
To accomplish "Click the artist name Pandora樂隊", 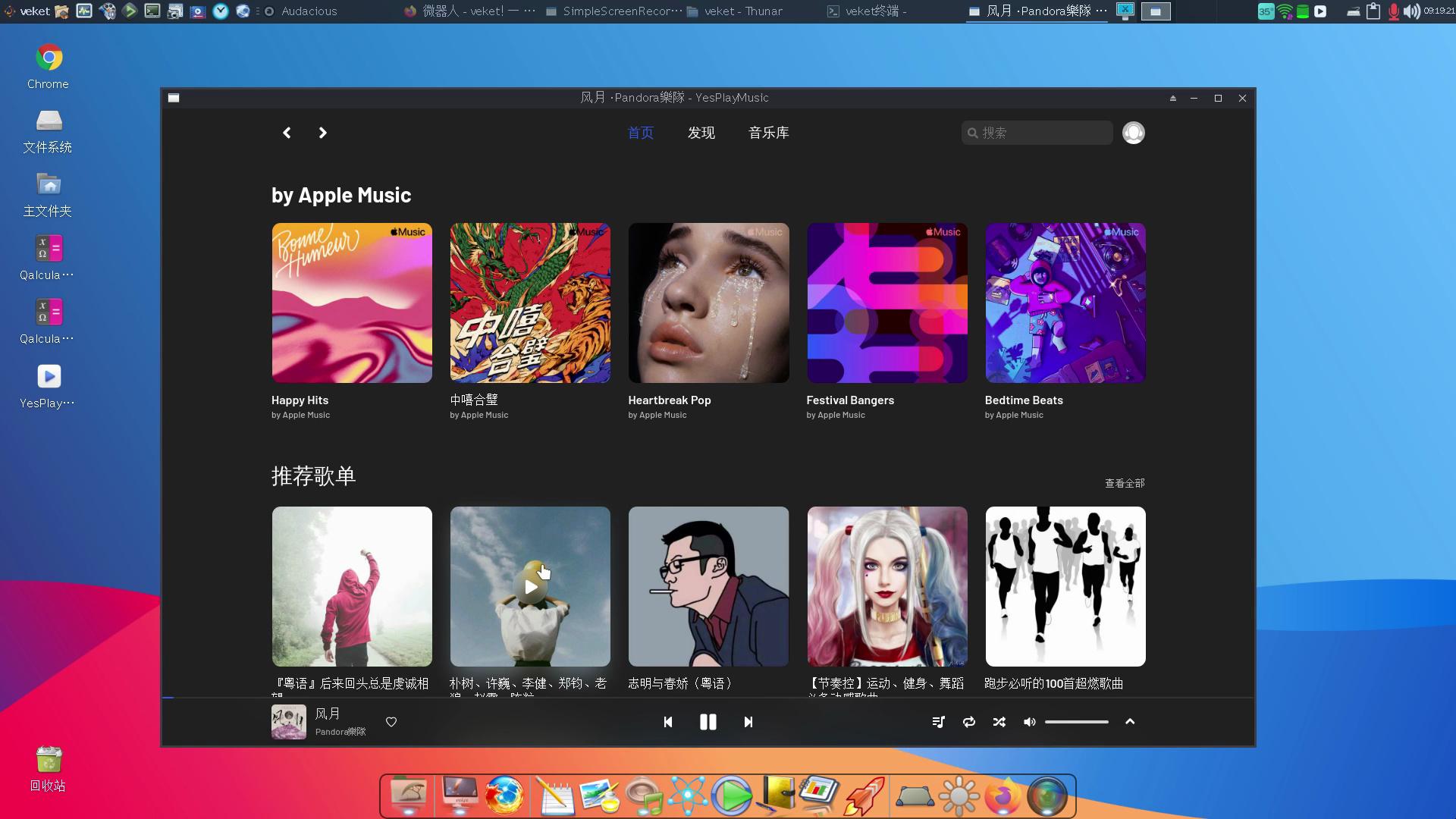I will click(340, 732).
